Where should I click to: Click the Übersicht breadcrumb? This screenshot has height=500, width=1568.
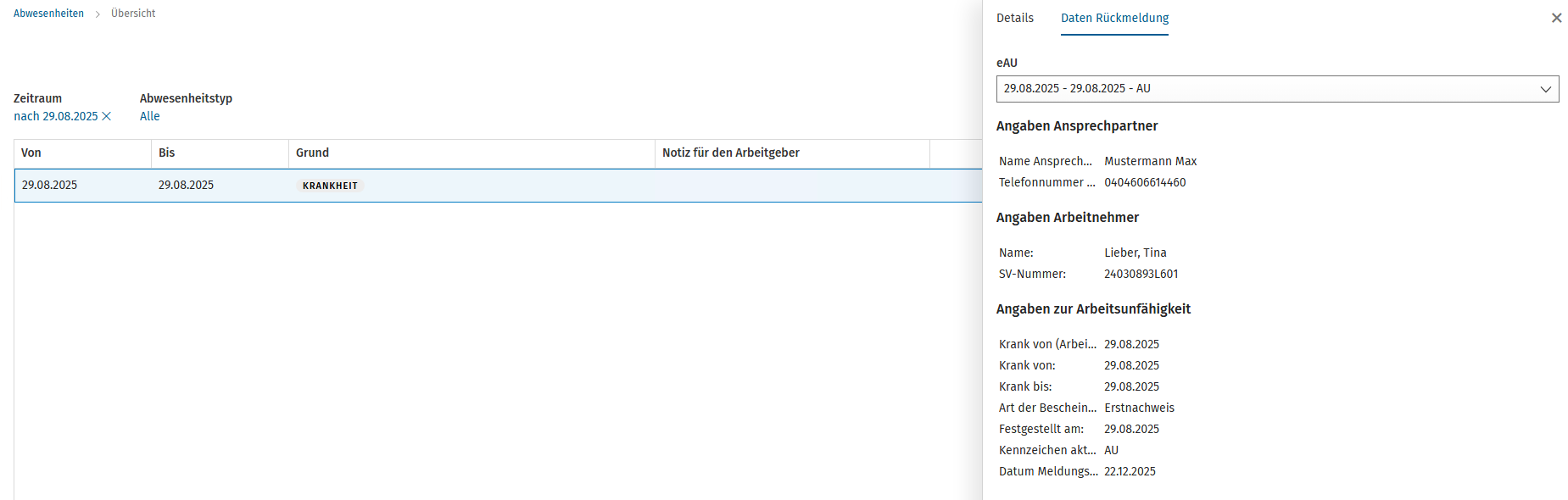pyautogui.click(x=133, y=14)
